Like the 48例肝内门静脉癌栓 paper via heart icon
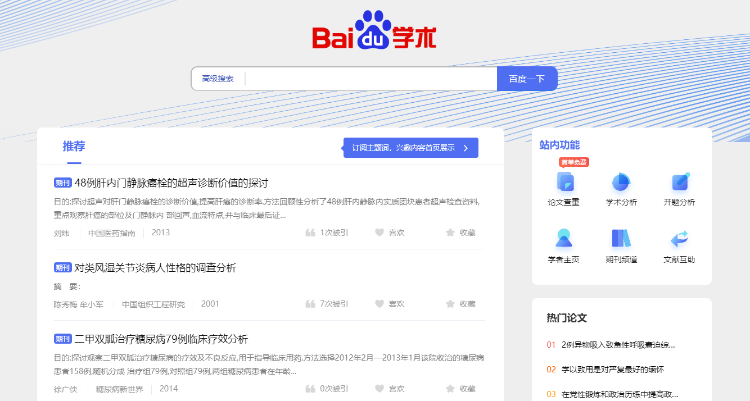Screen dimensions: 750x401 [379, 233]
